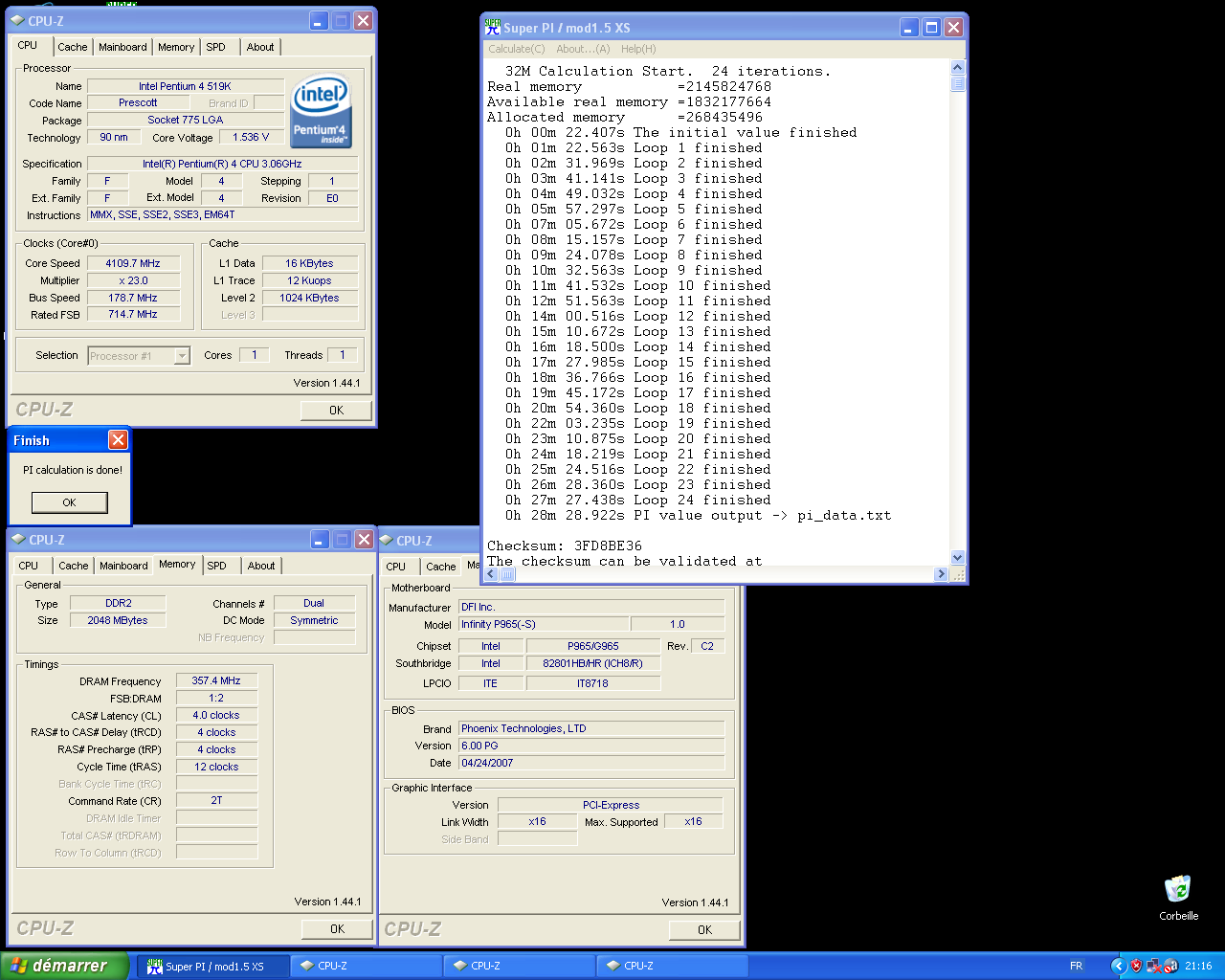1225x980 pixels.
Task: Click the Multiplier value x 23.0
Action: coord(133,280)
